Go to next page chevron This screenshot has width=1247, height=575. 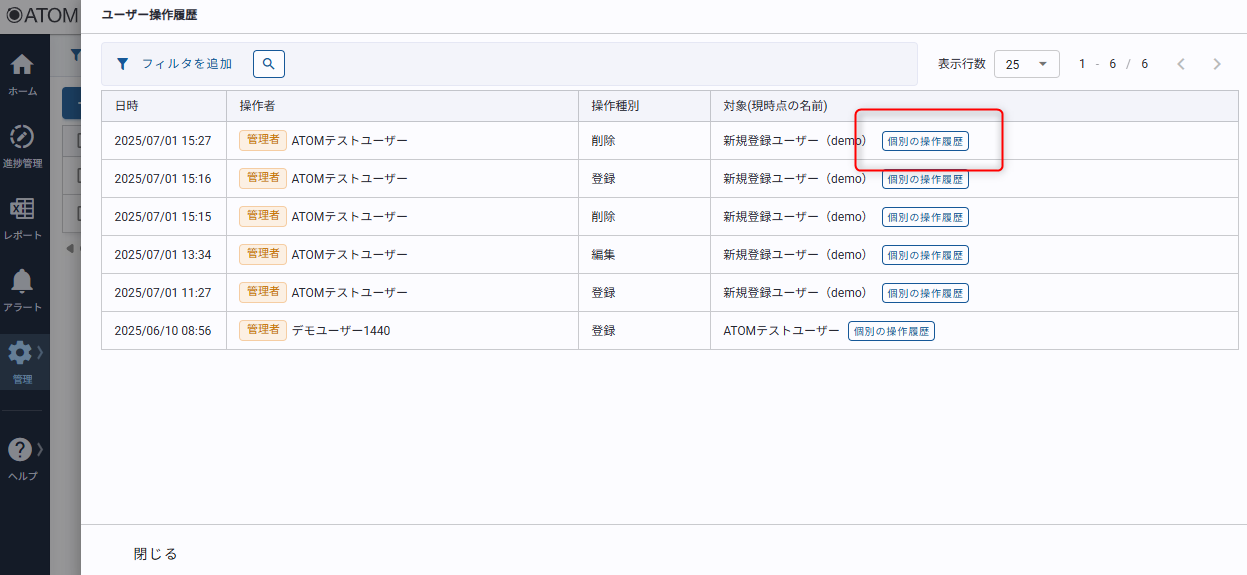(1216, 64)
